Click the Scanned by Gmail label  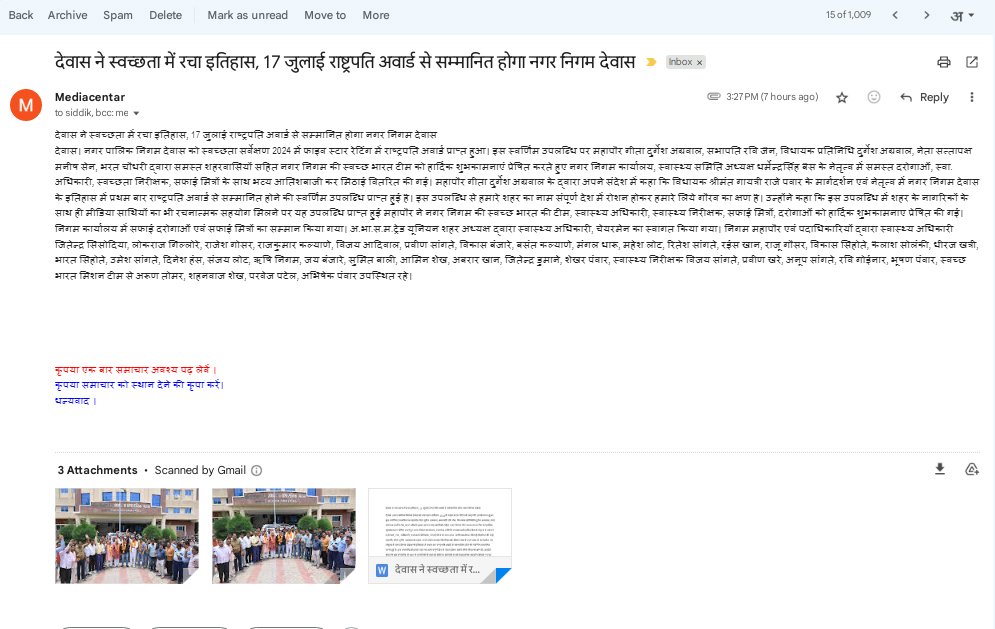click(x=200, y=470)
